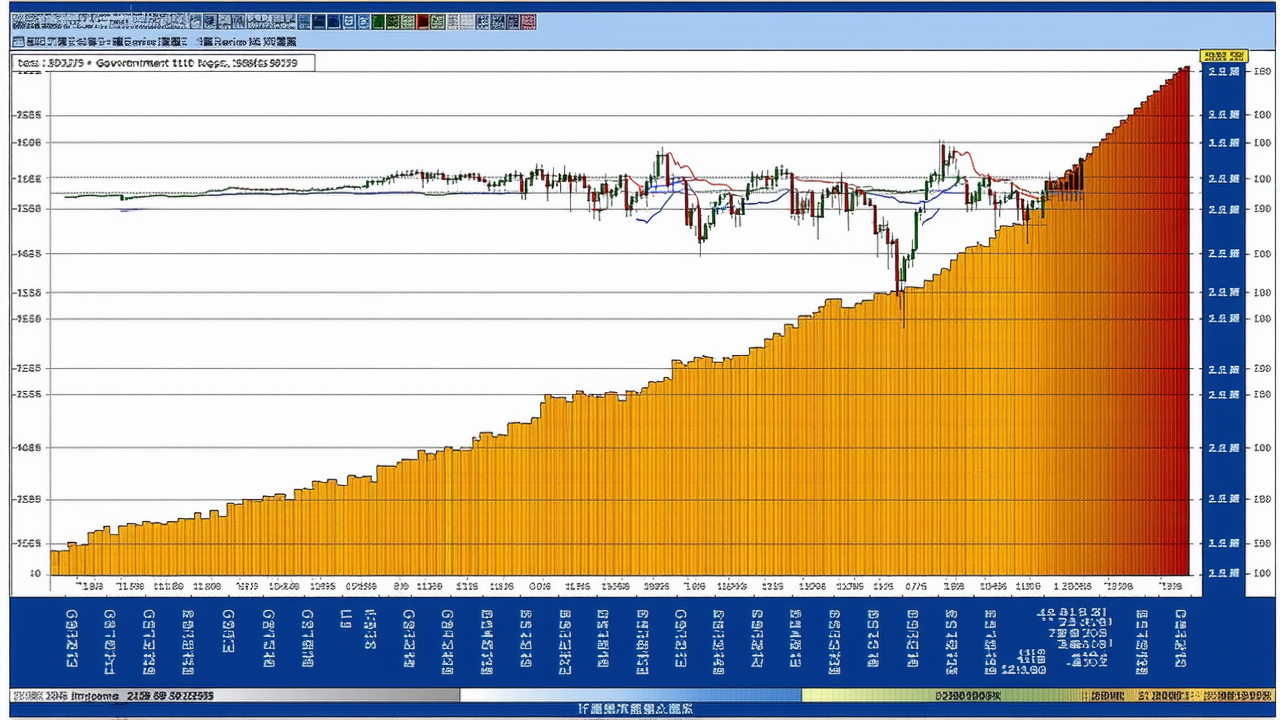The image size is (1280, 720).
Task: Click the small icon starting the second toolbar row
Action: click(x=18, y=41)
